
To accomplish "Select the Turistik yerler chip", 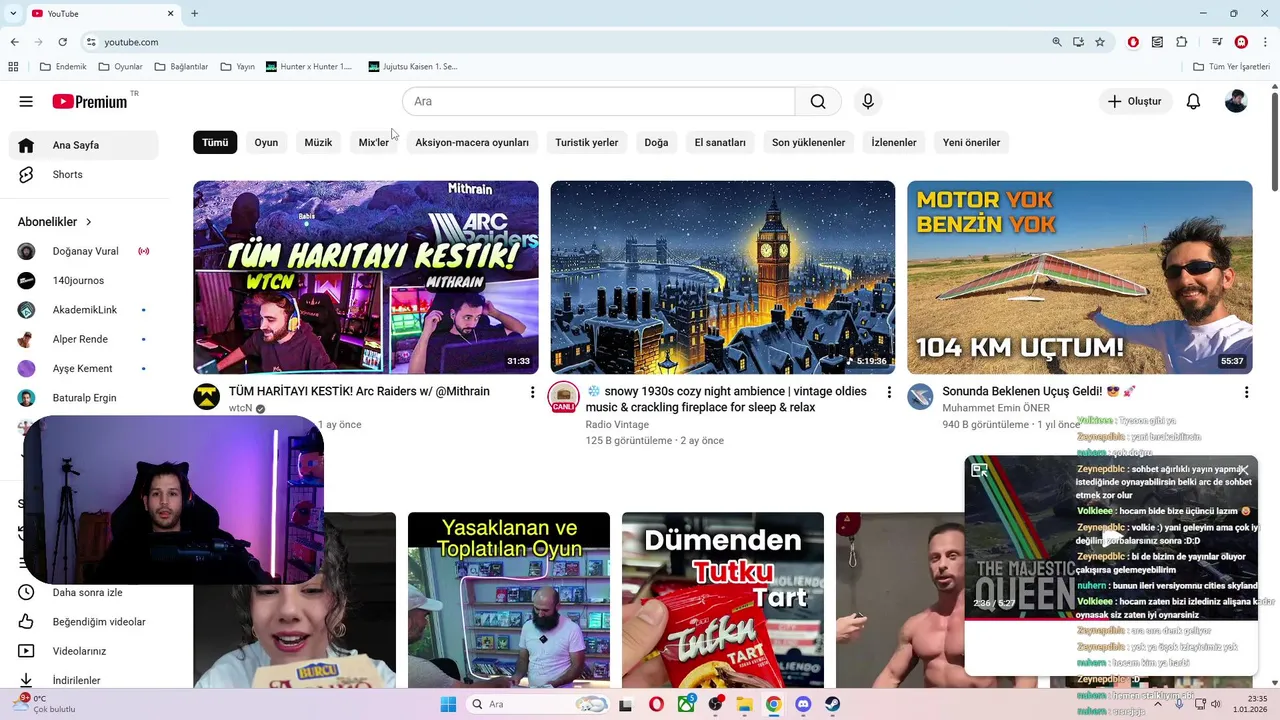I will pos(587,142).
